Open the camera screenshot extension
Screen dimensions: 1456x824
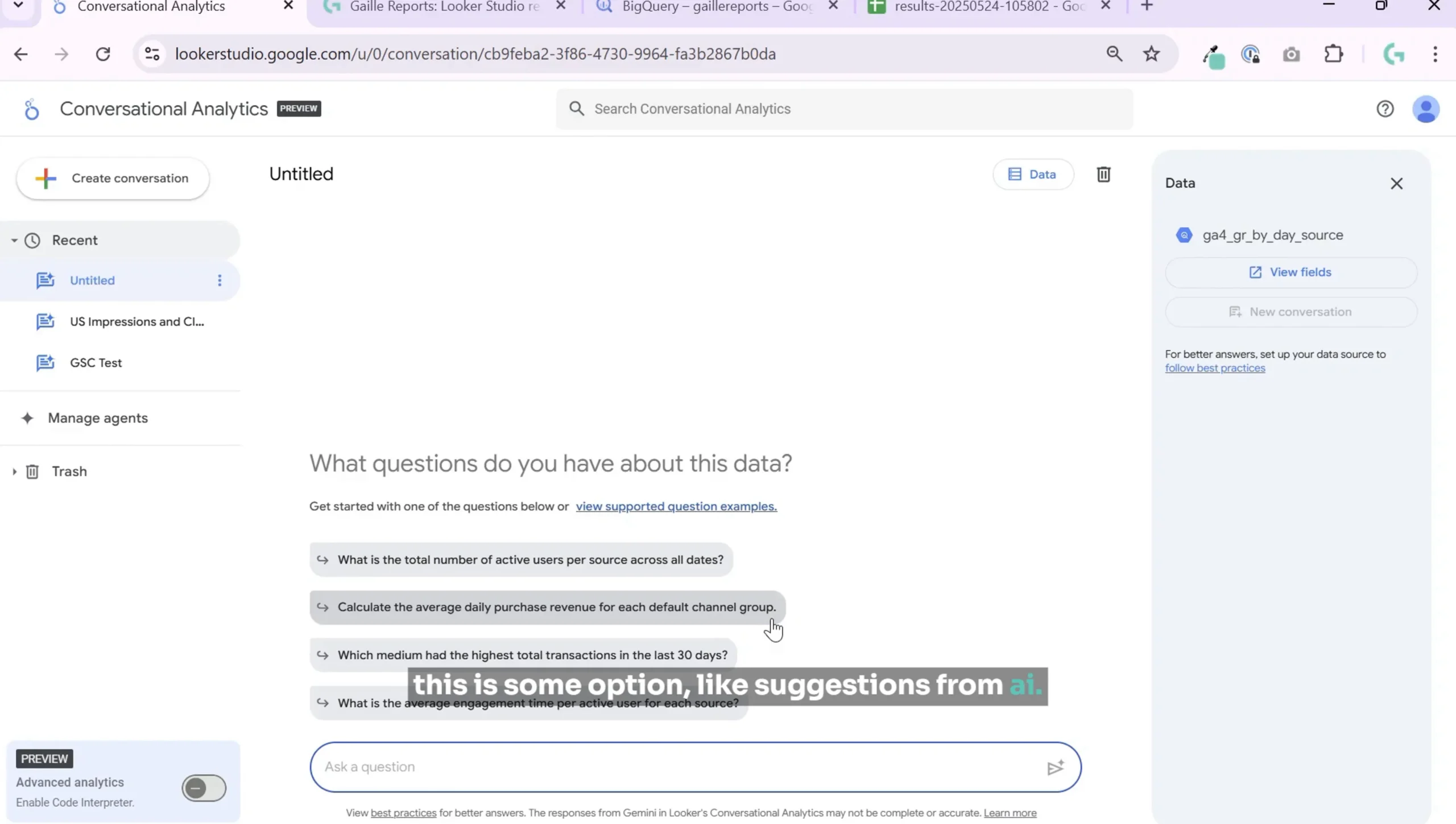click(x=1292, y=55)
